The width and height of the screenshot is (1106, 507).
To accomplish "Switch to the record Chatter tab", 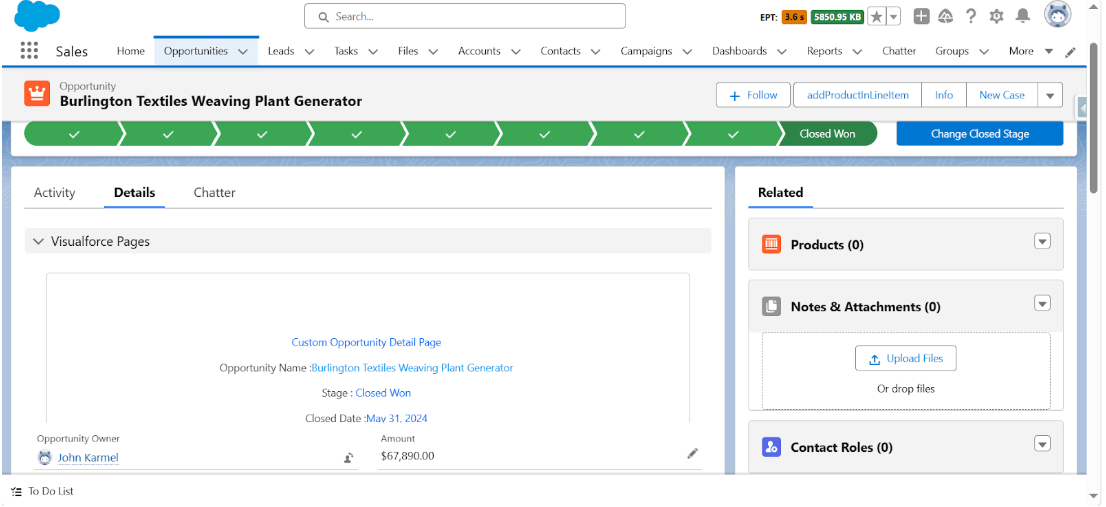I will [x=214, y=193].
